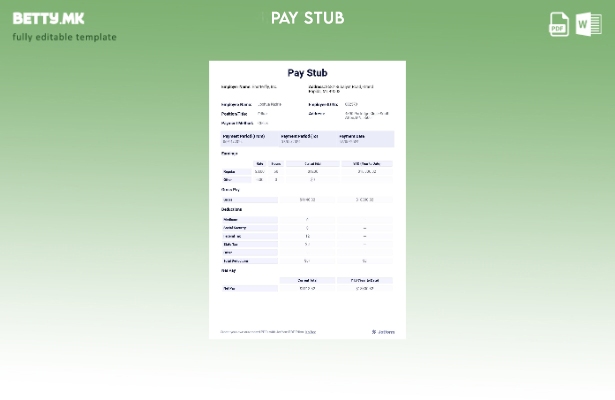615x400 pixels.
Task: Click the 'fully editable template' text
Action: (64, 37)
